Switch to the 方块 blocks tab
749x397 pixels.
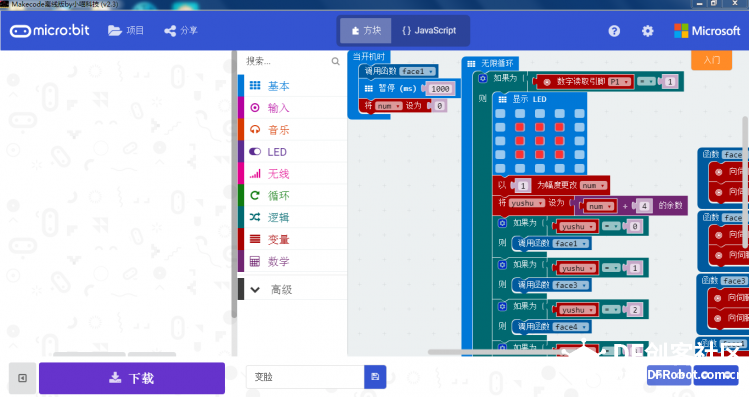pyautogui.click(x=366, y=31)
